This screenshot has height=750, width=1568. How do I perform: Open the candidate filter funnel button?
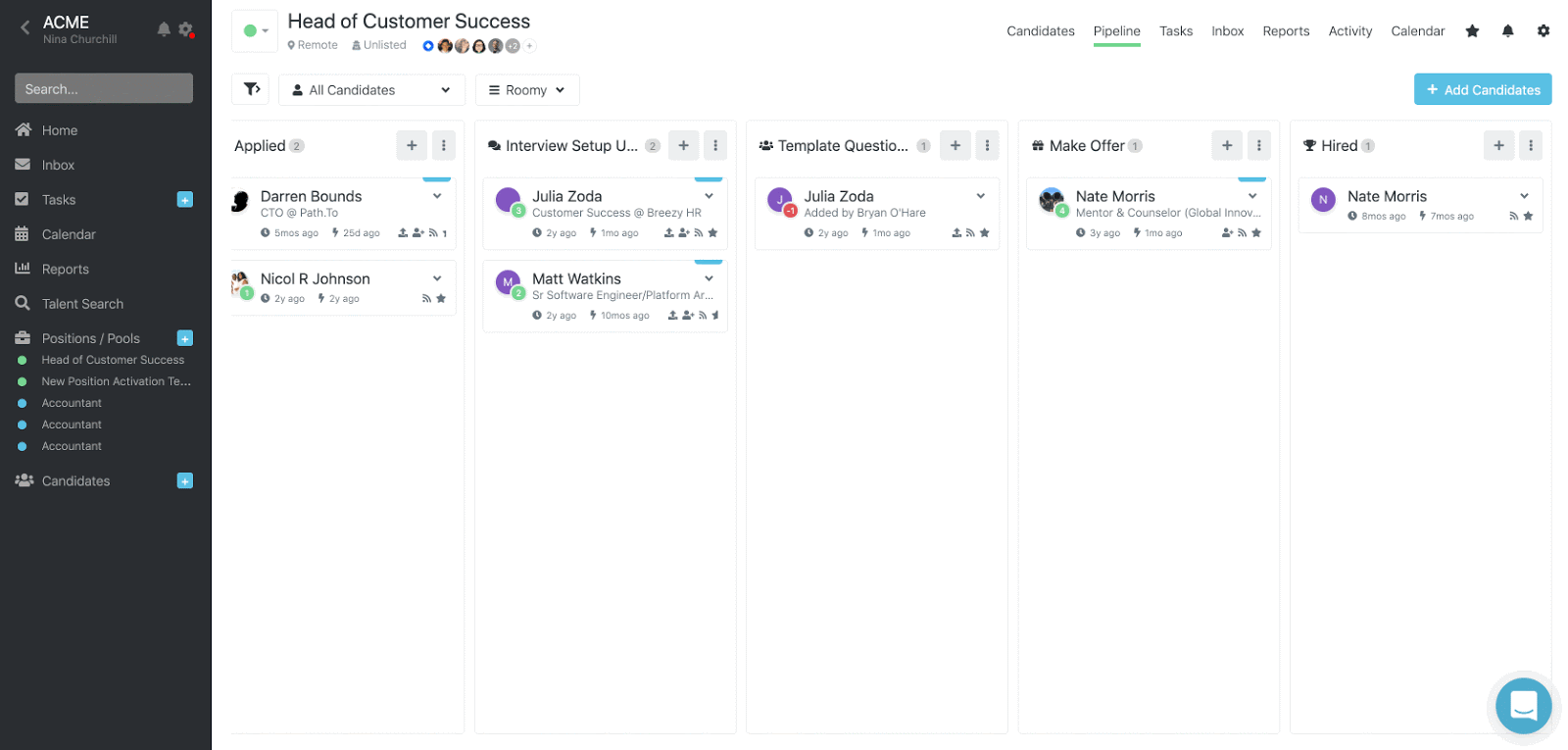coord(251,89)
